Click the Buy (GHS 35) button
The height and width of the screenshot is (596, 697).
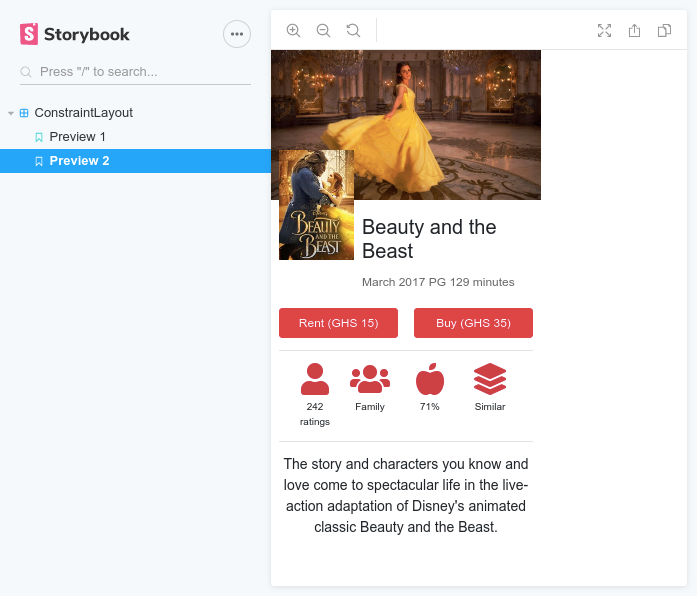coord(473,323)
